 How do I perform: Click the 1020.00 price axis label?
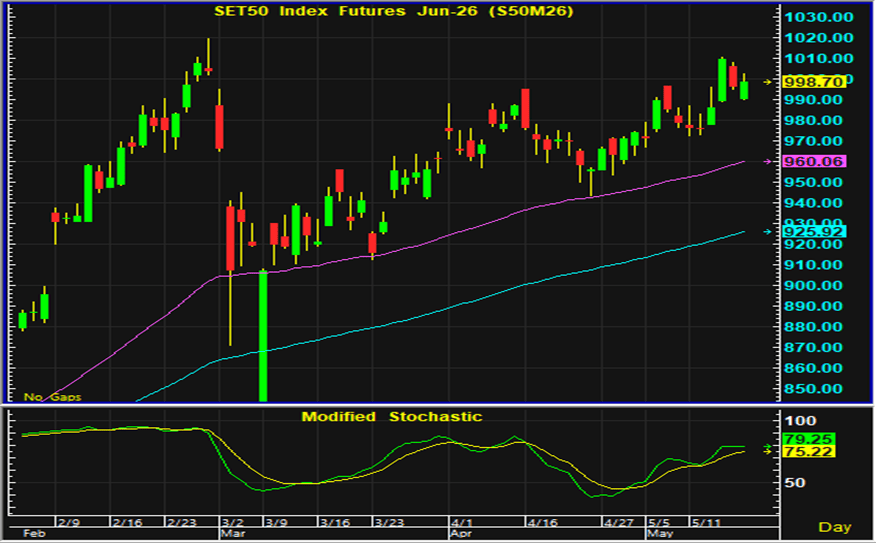point(819,38)
